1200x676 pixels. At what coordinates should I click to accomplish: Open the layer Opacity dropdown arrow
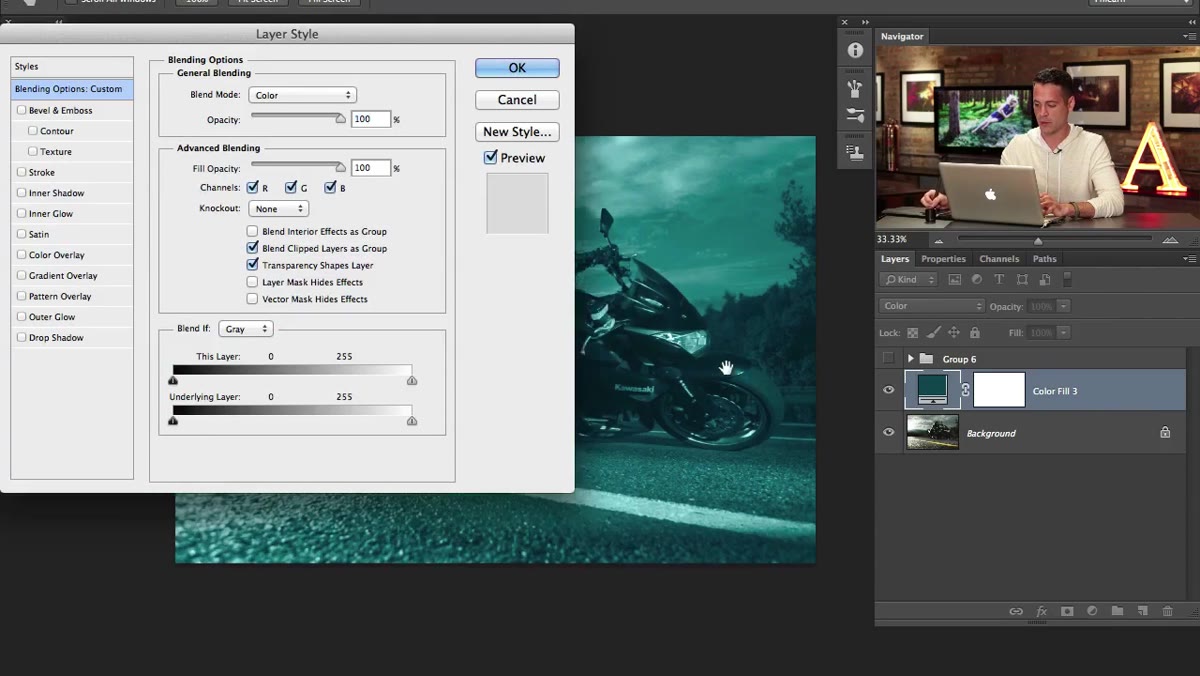click(1064, 306)
